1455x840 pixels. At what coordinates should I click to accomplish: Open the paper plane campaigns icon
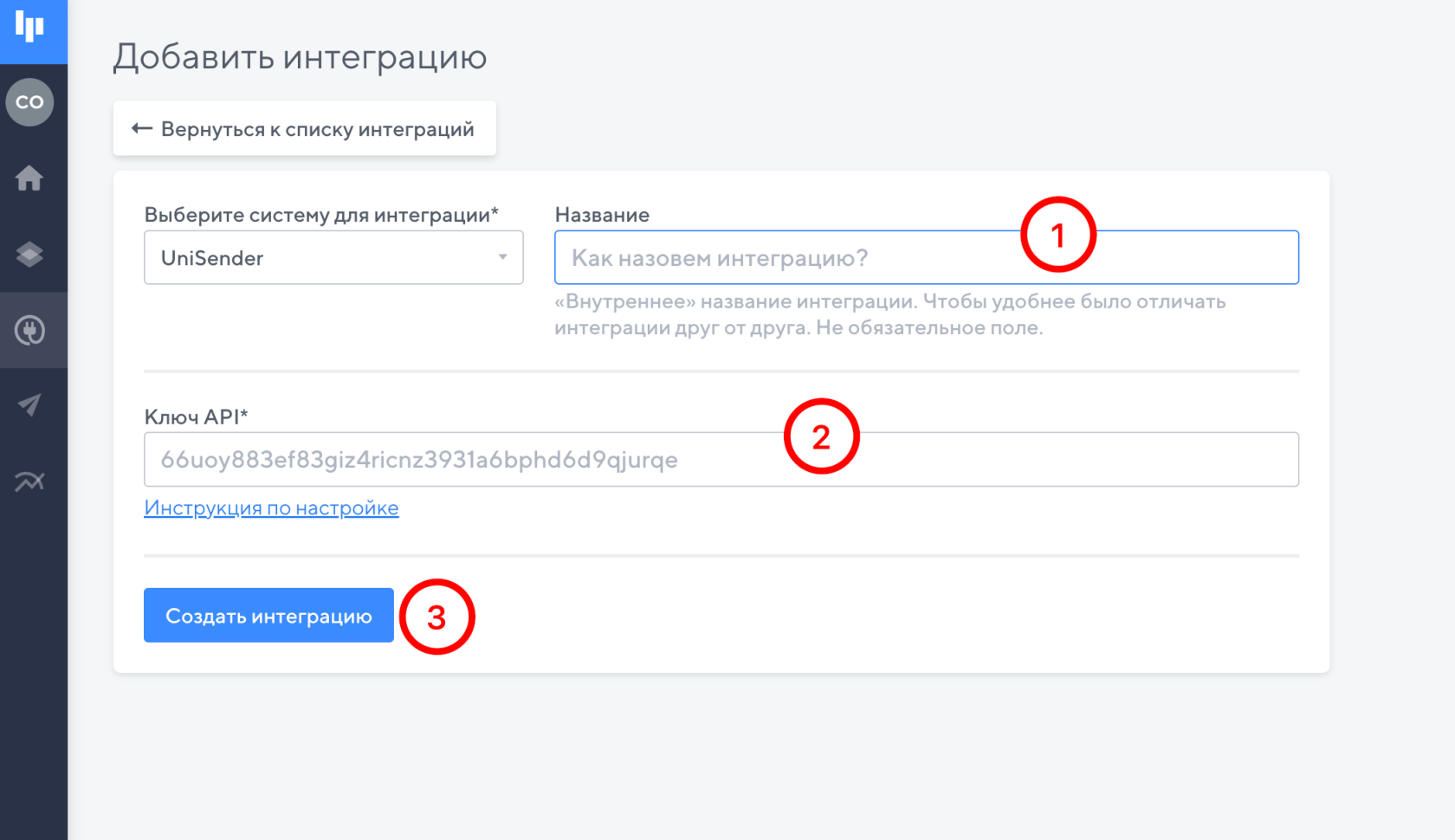pos(30,405)
